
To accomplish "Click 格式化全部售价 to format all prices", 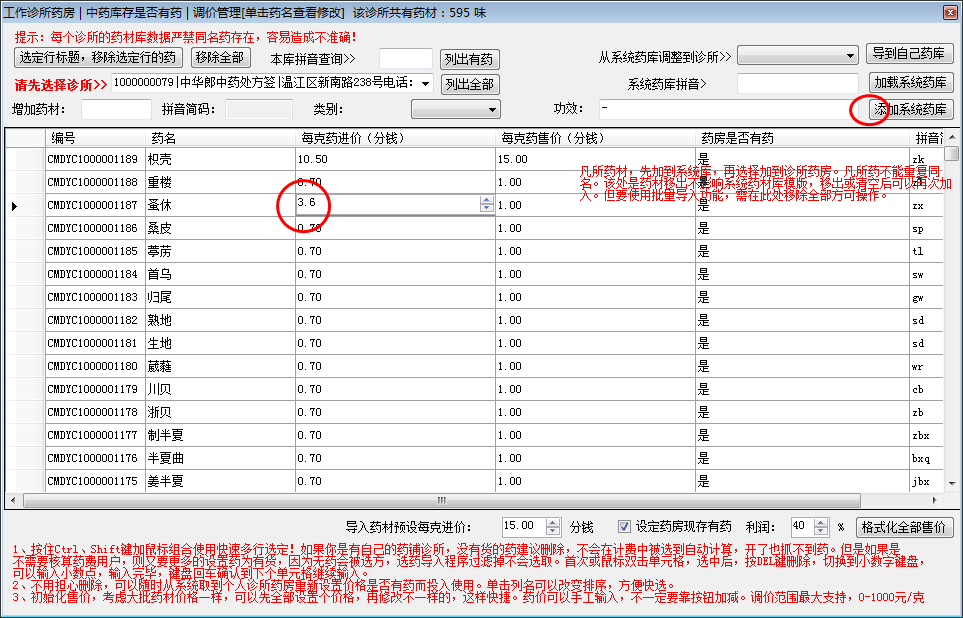I will (905, 527).
